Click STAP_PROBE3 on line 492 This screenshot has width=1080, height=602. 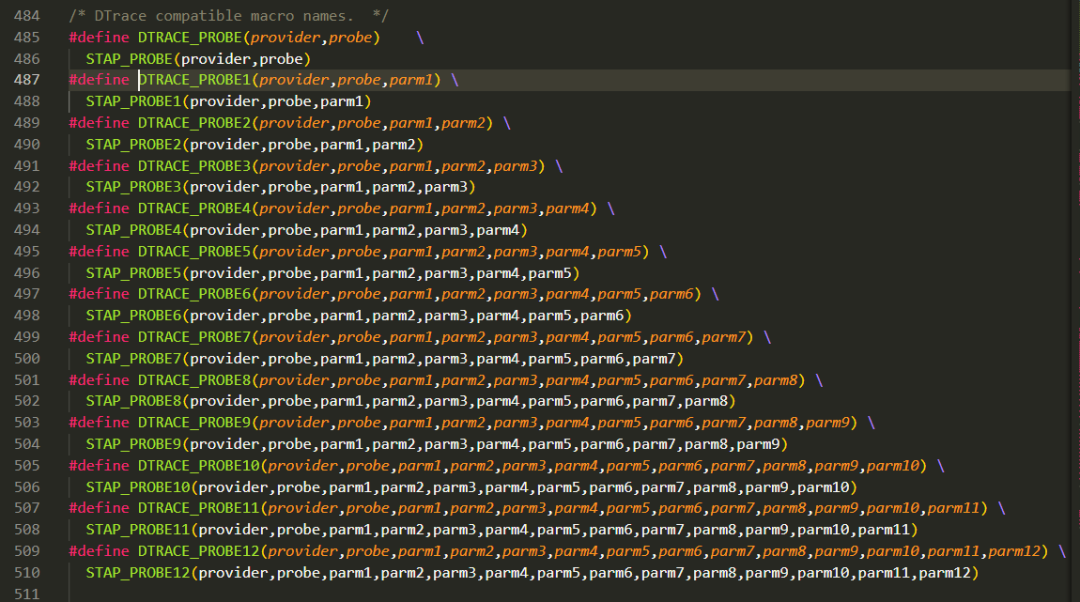[133, 187]
